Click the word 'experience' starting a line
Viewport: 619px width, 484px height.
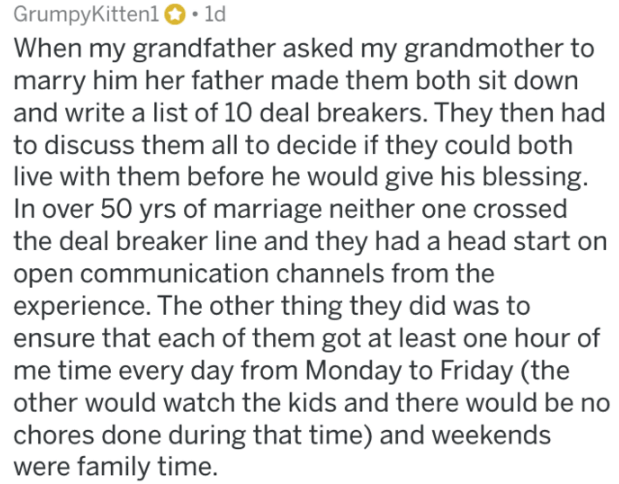tap(79, 307)
